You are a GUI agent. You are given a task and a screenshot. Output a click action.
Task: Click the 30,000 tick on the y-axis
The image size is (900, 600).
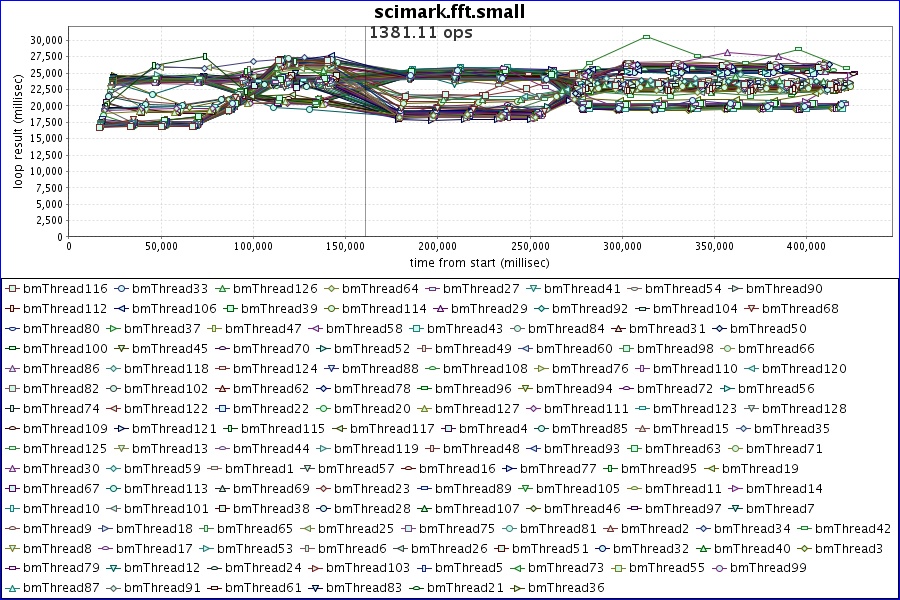click(47, 40)
